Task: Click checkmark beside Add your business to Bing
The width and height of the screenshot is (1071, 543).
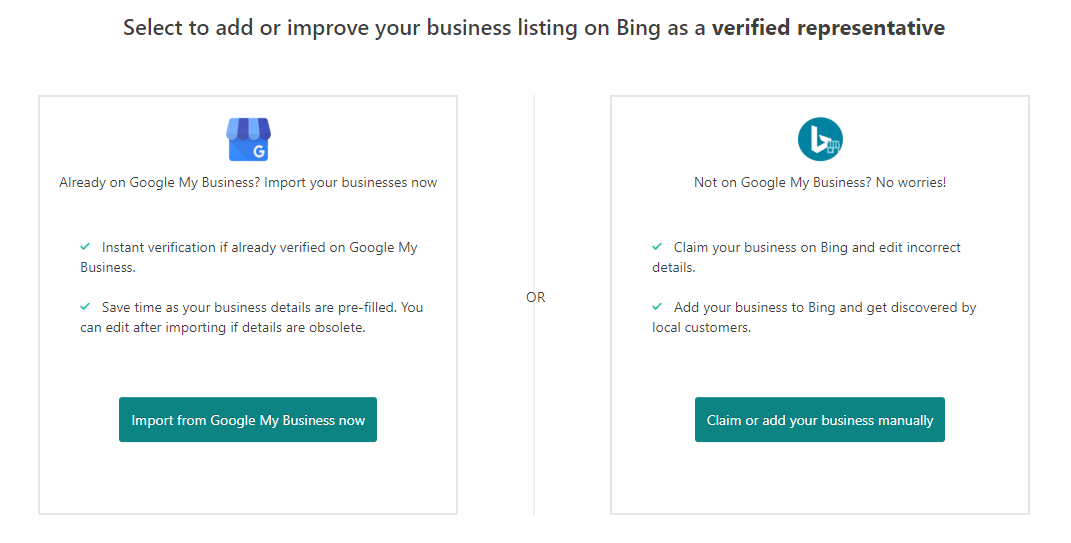Action: coord(657,306)
